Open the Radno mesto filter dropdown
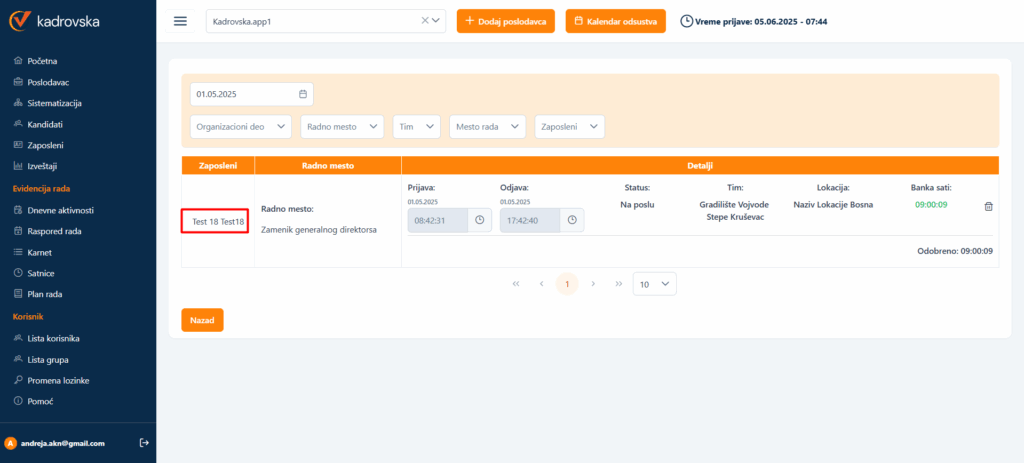Viewport: 1024px width, 463px height. pos(342,126)
